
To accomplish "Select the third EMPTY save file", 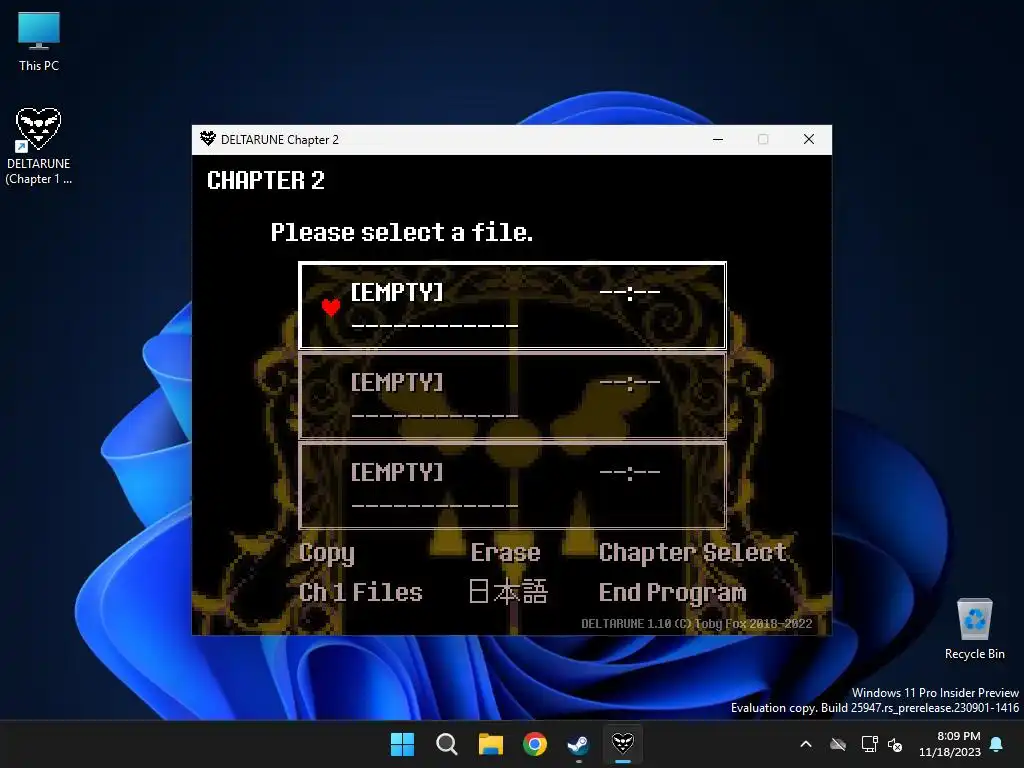I will click(512, 485).
